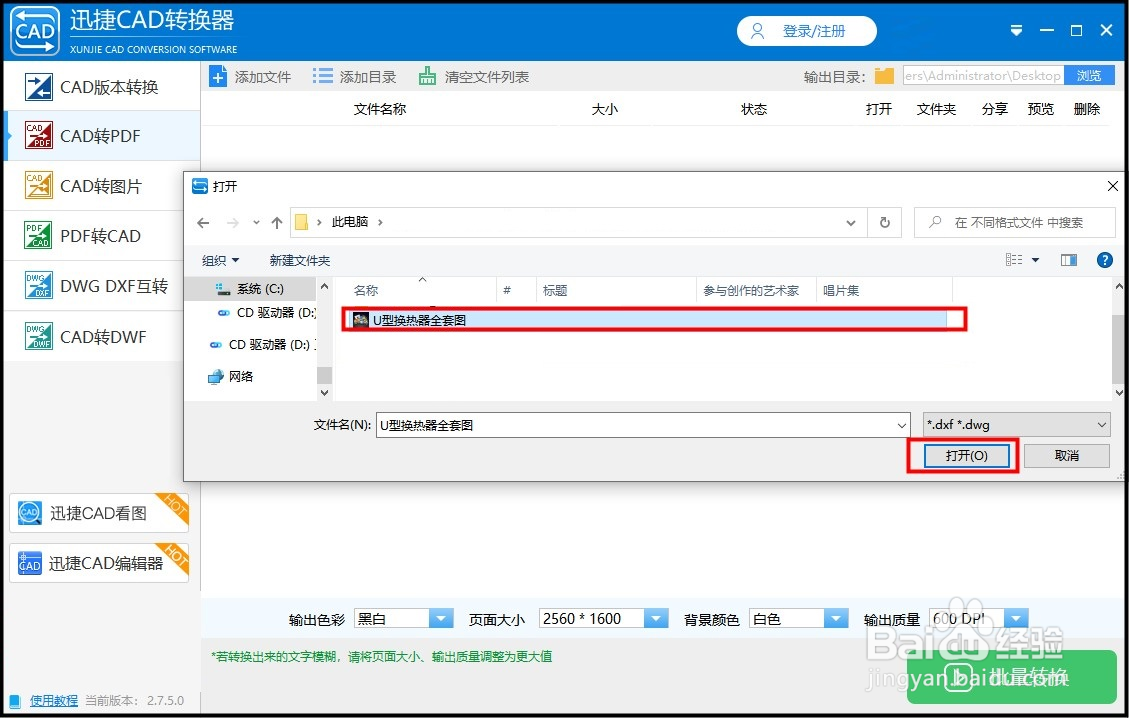Screen dimensions: 1129x718
Task: Go up one folder level
Action: point(276,223)
